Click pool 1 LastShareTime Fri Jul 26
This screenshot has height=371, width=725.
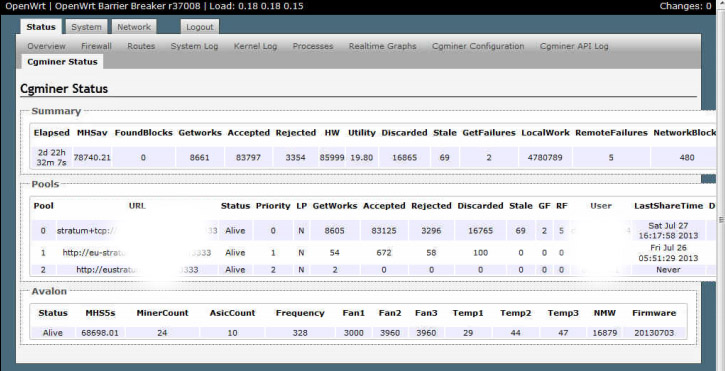[668, 253]
